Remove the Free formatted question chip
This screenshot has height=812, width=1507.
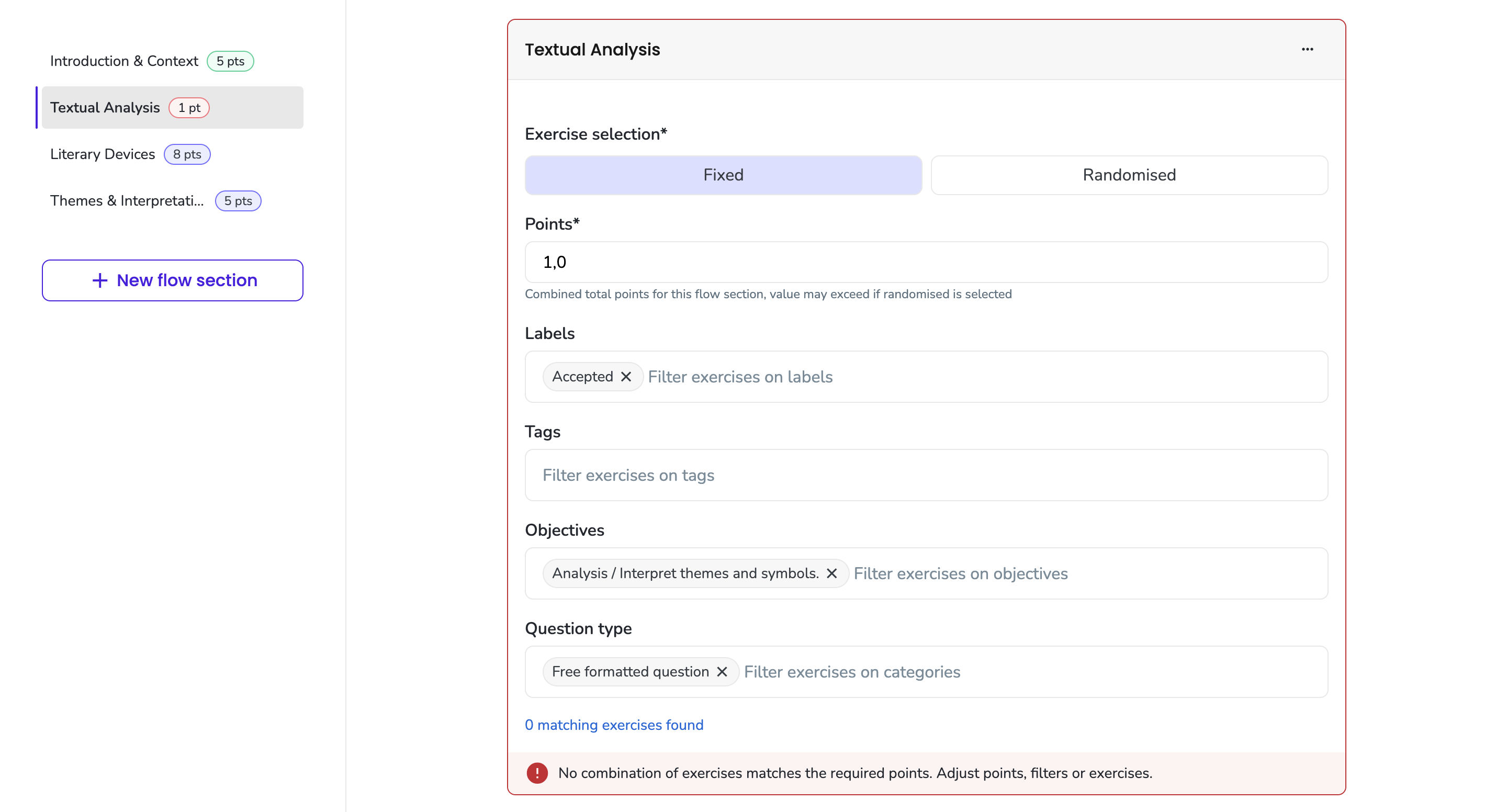click(722, 672)
